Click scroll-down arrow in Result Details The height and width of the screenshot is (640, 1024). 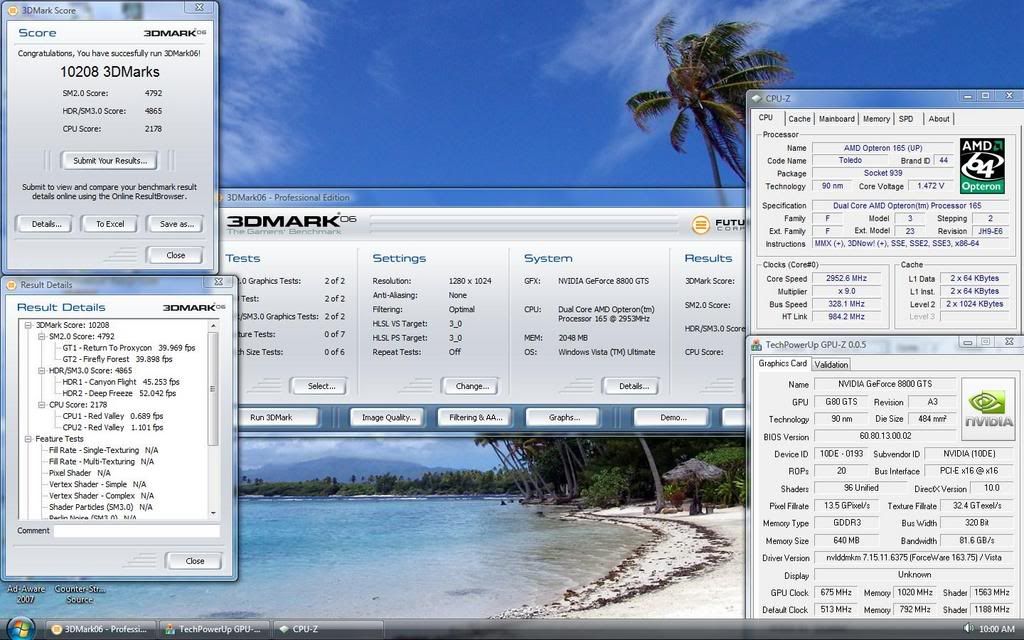[213, 513]
